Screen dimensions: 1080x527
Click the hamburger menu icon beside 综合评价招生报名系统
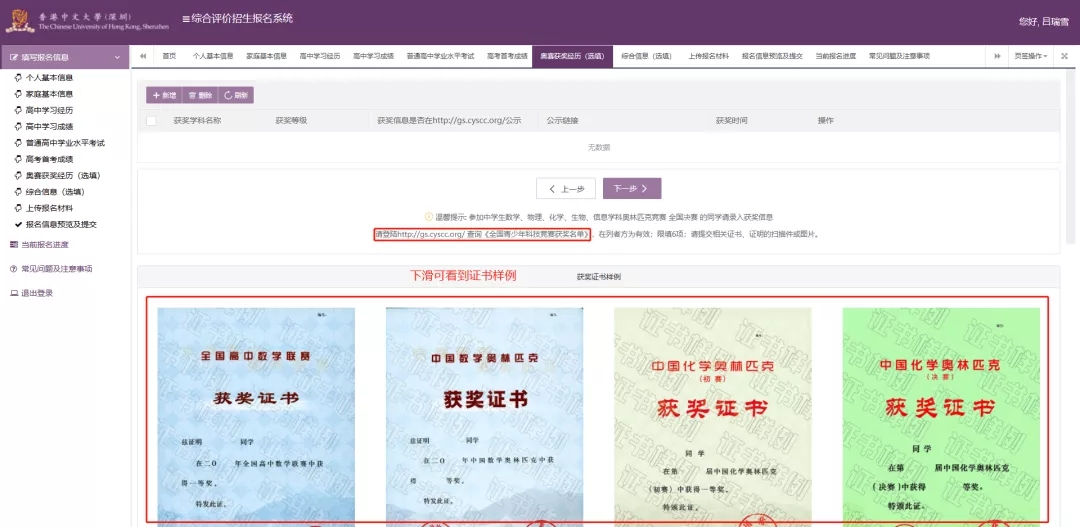(x=187, y=19)
